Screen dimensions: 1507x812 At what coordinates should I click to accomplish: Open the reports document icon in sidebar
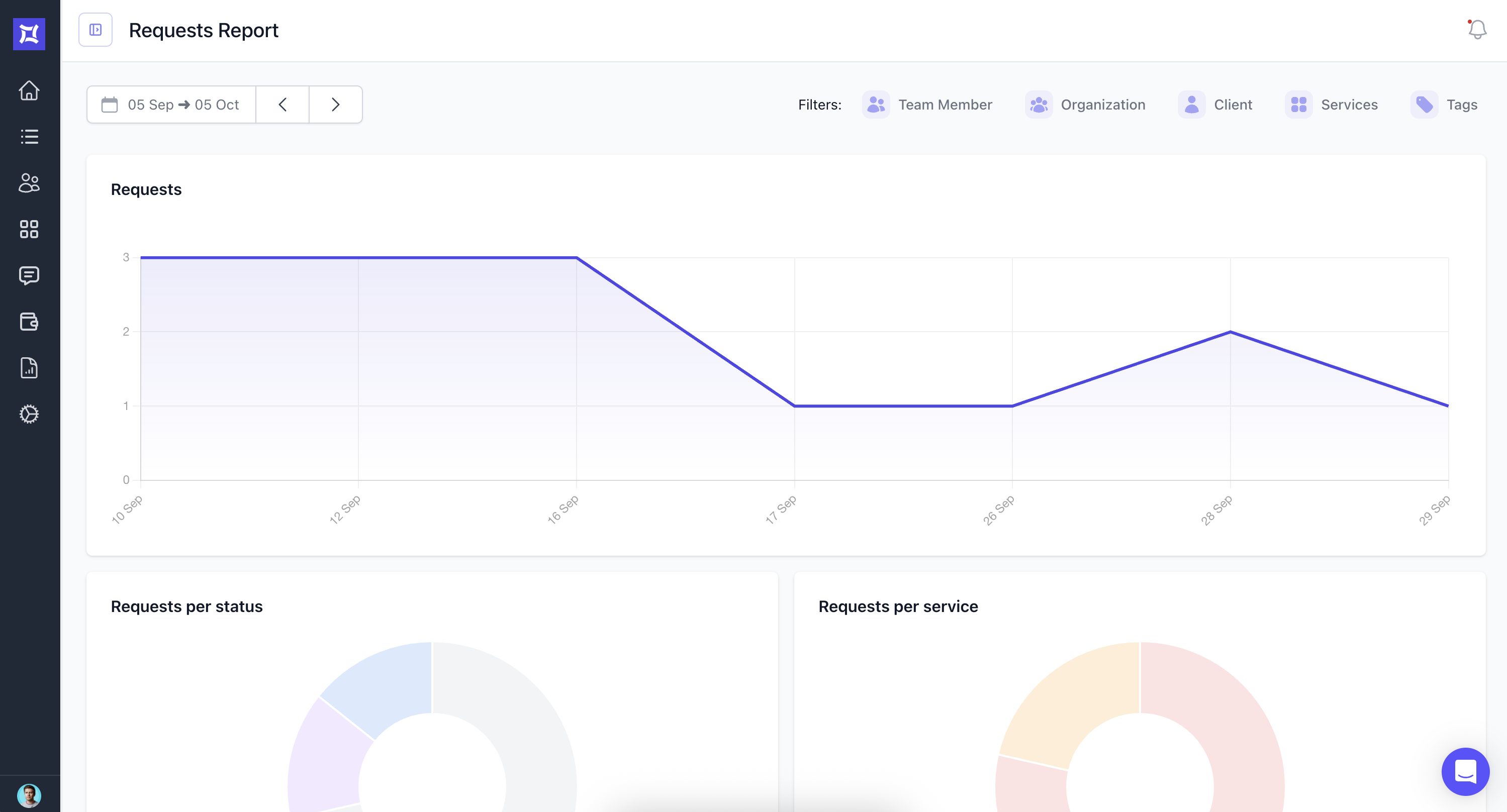tap(29, 368)
